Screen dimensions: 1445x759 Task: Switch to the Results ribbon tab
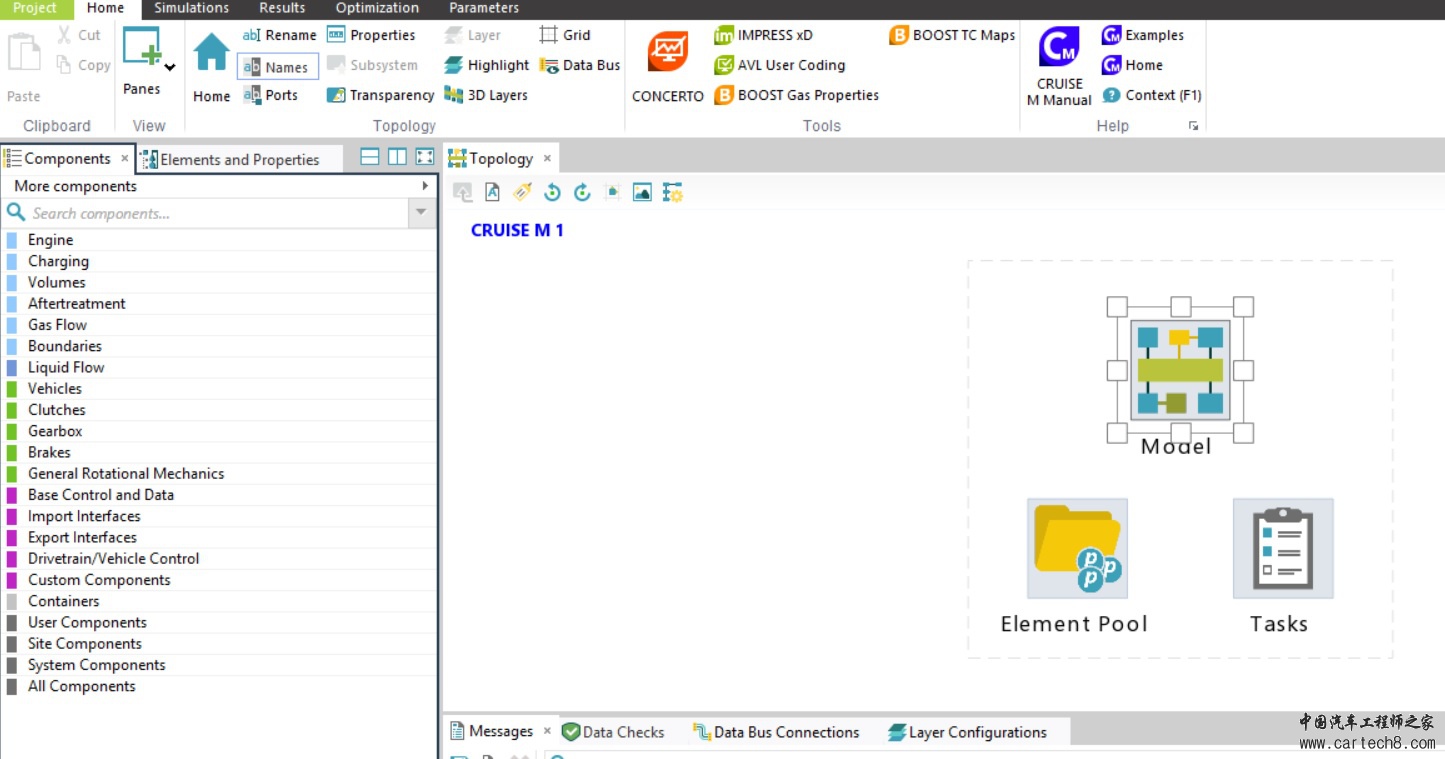tap(282, 8)
